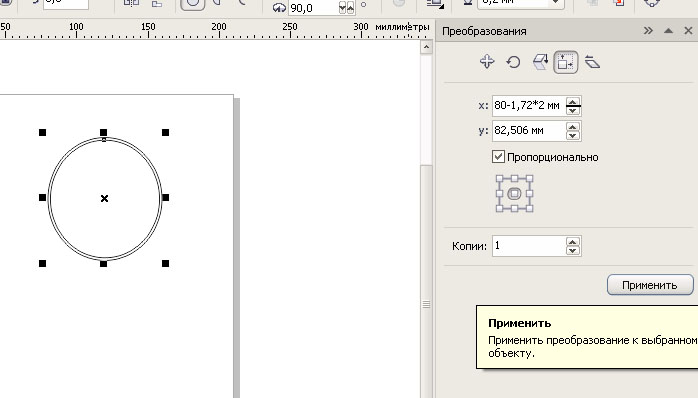Increase x value with the up arrow
698x398 pixels.
coord(573,102)
